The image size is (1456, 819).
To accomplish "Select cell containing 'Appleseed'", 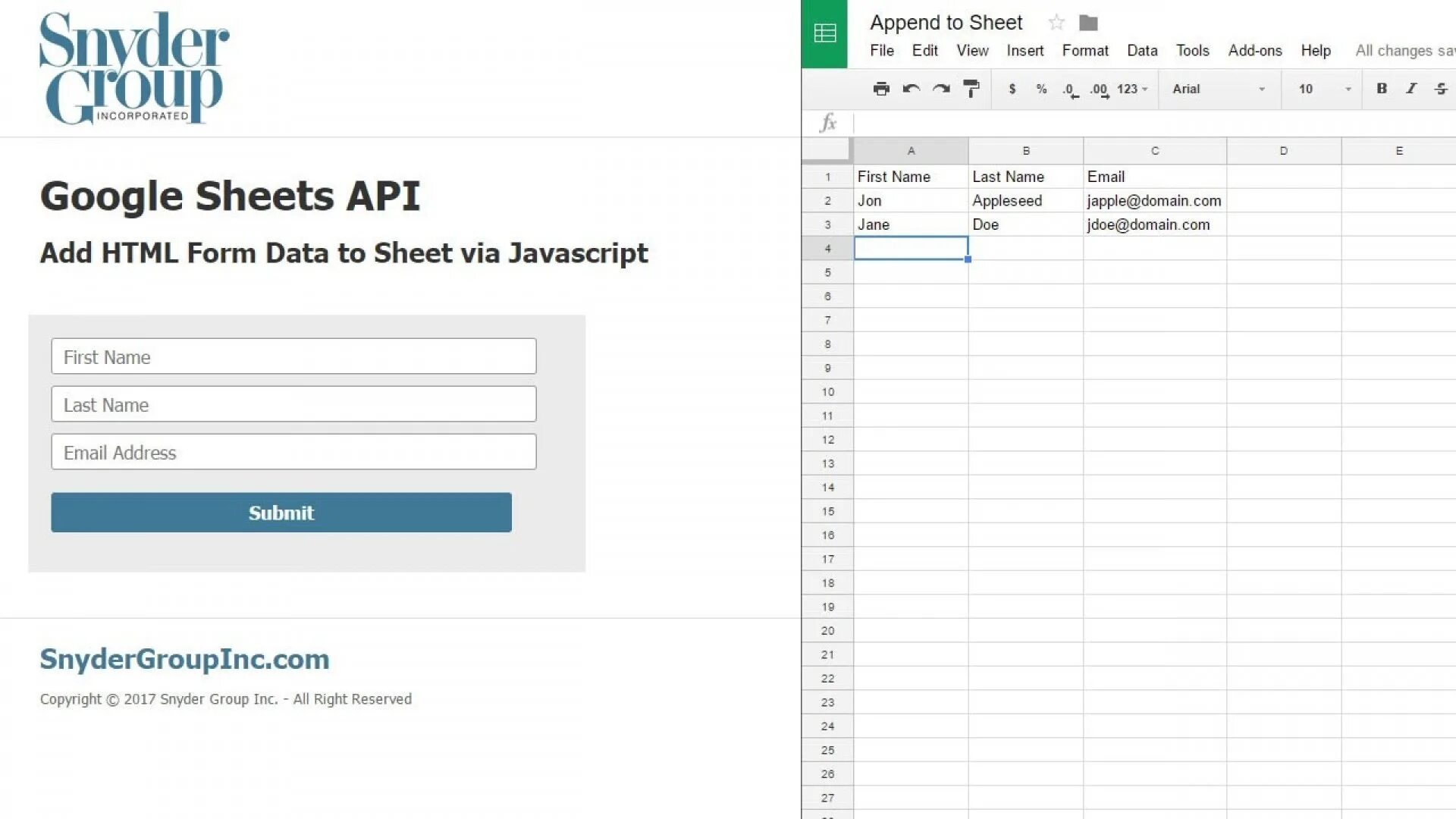I will point(1026,200).
